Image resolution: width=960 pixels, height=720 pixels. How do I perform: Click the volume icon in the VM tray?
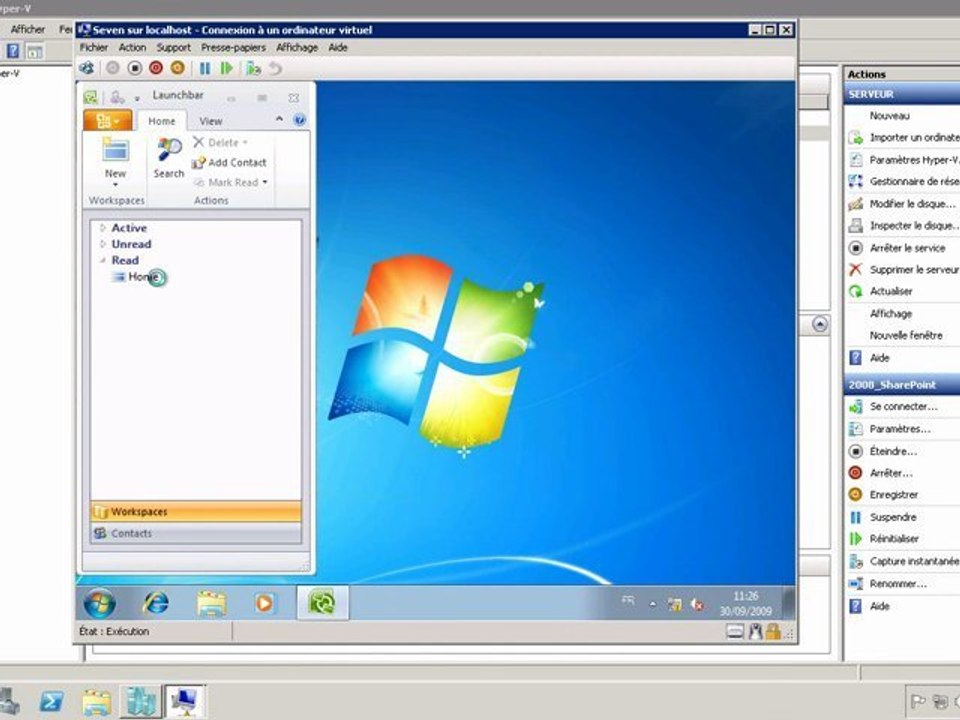coord(697,604)
